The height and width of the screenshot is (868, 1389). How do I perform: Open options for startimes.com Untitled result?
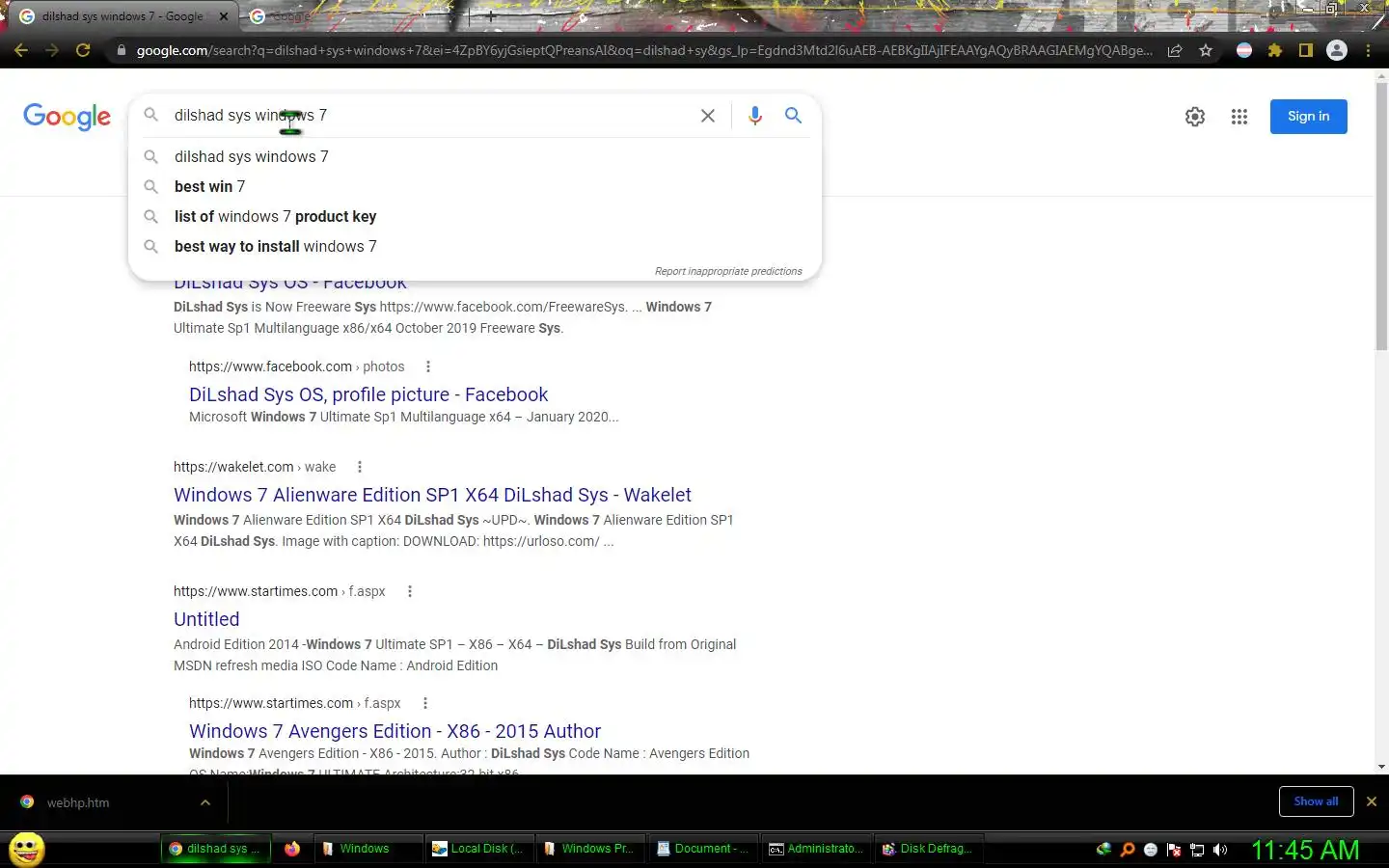[410, 591]
